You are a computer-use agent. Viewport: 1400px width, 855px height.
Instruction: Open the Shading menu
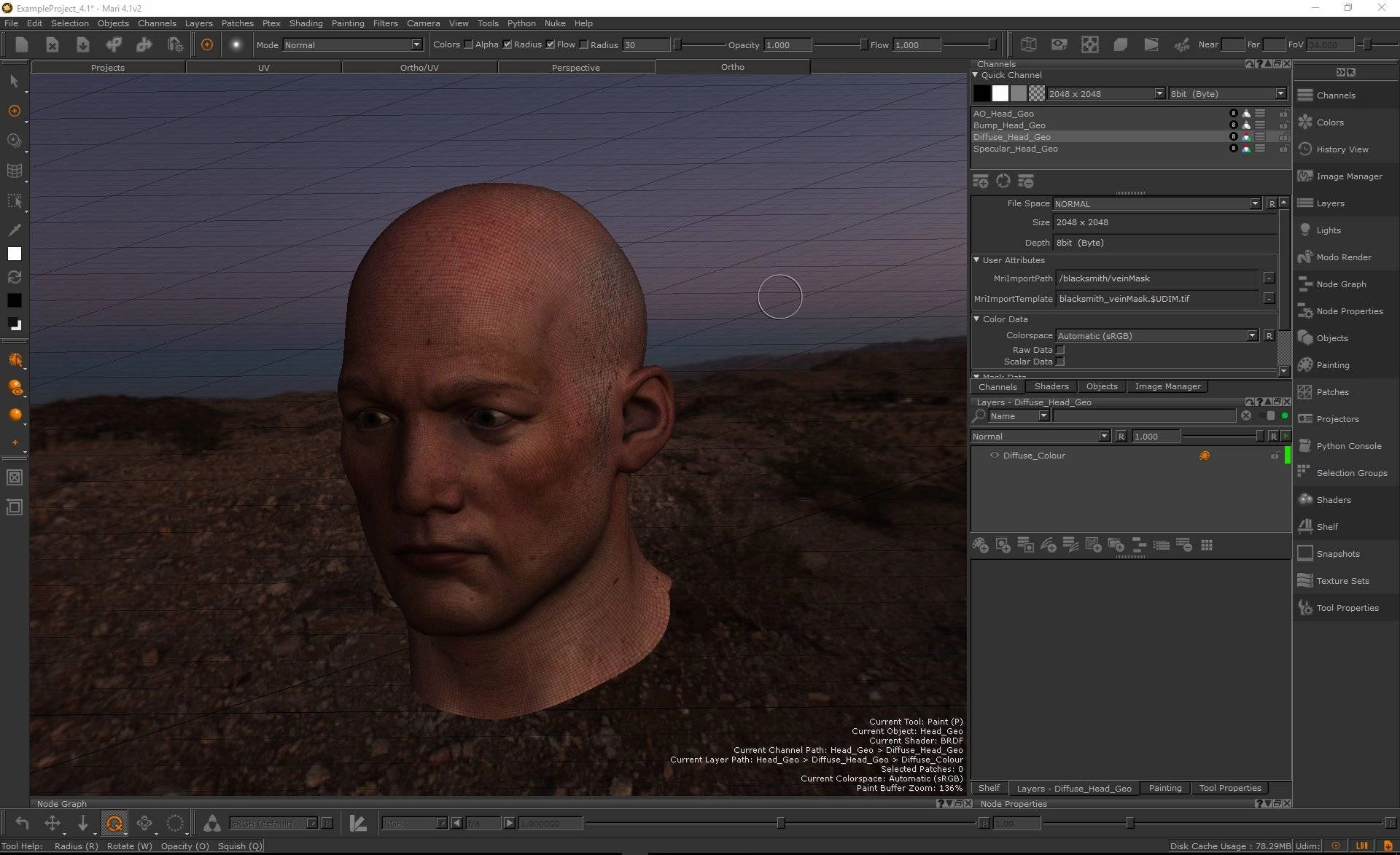point(306,23)
